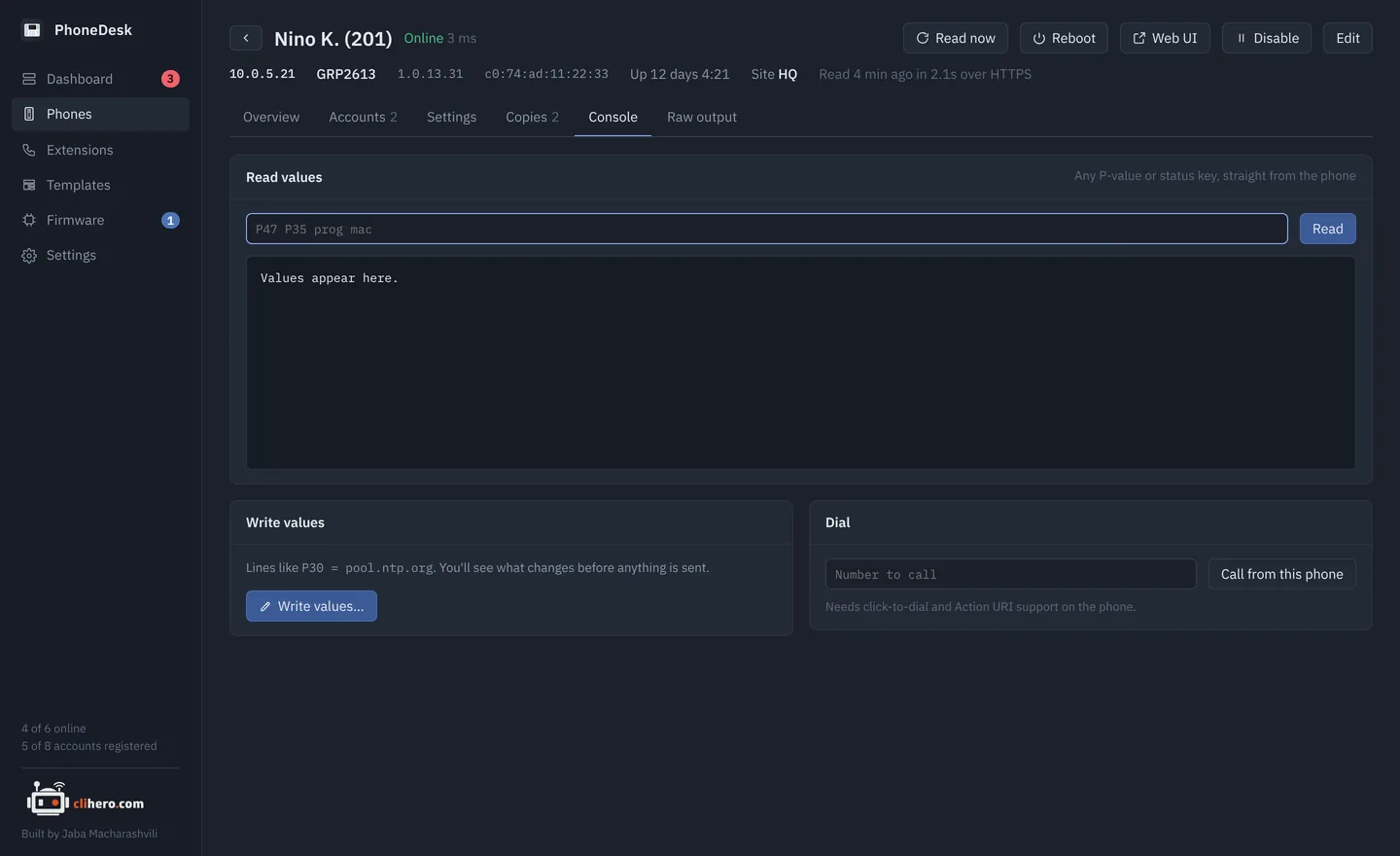
Task: Open the Phones section
Action: tap(100, 114)
